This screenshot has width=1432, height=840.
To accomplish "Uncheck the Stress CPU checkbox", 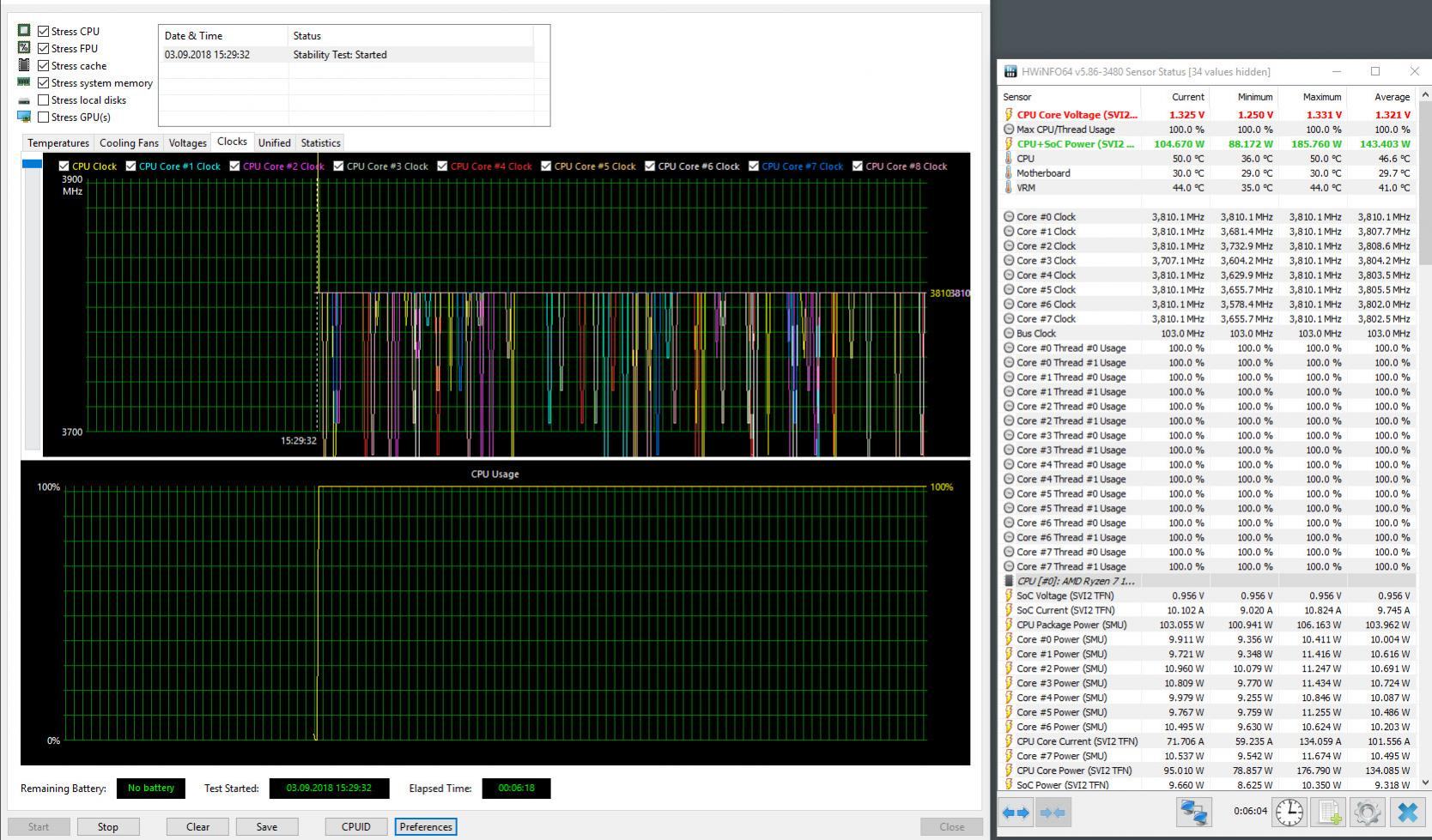I will [x=43, y=31].
